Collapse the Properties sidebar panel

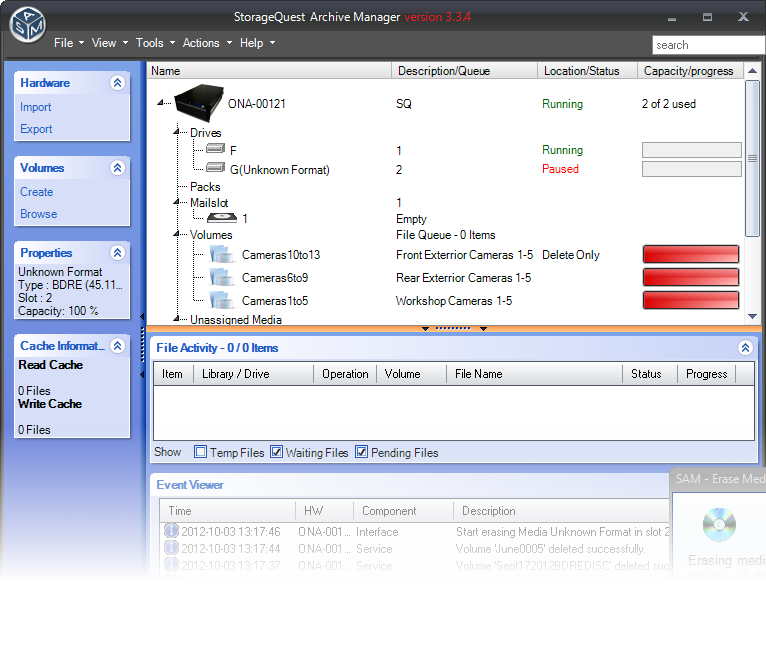pyautogui.click(x=117, y=253)
